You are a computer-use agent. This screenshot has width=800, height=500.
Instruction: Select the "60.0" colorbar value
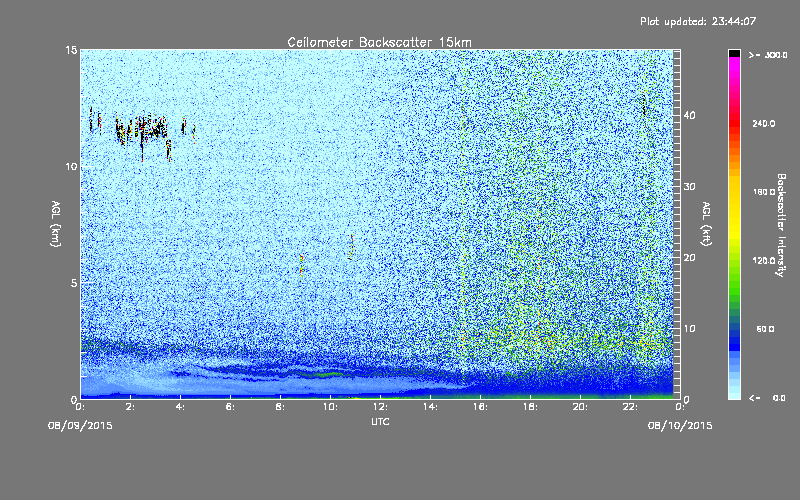(765, 329)
